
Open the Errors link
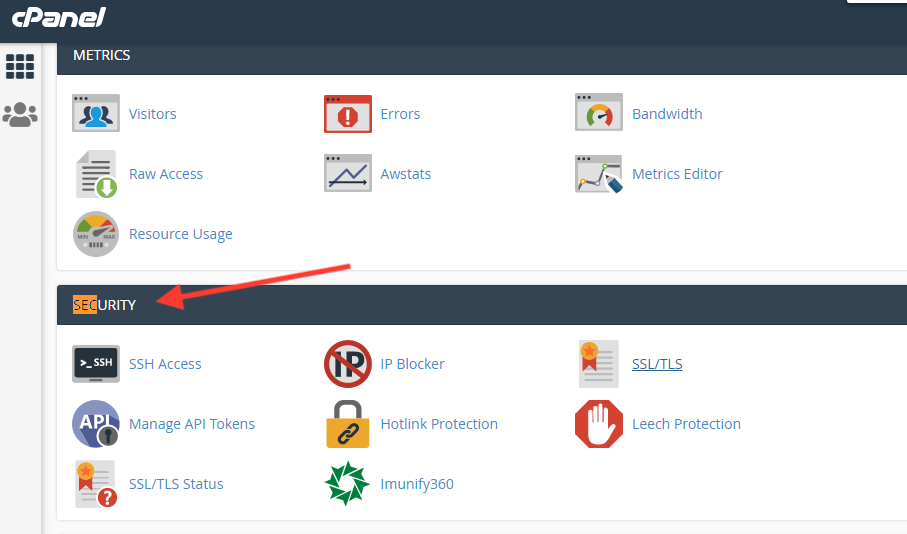[x=400, y=114]
